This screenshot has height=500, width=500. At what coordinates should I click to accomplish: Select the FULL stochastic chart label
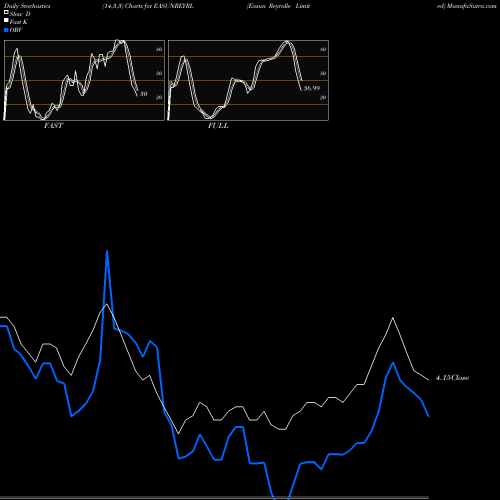pyautogui.click(x=218, y=125)
